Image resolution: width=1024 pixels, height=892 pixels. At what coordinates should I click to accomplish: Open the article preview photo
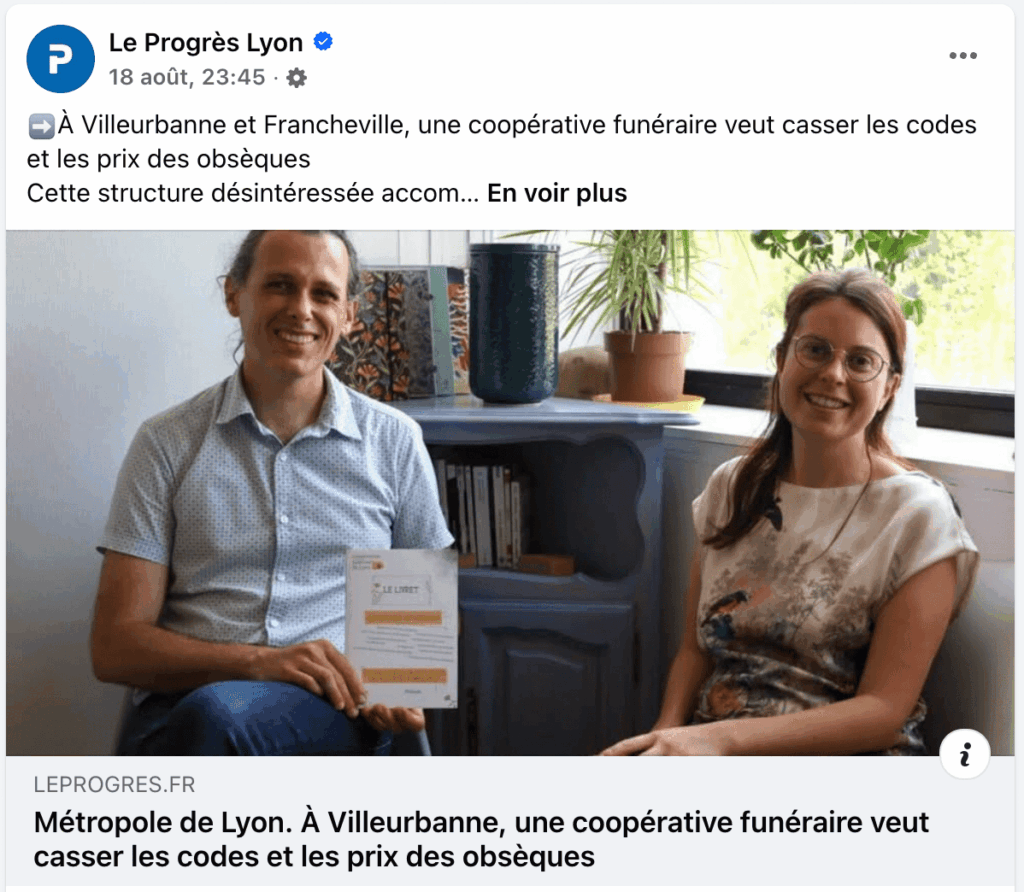(x=510, y=493)
